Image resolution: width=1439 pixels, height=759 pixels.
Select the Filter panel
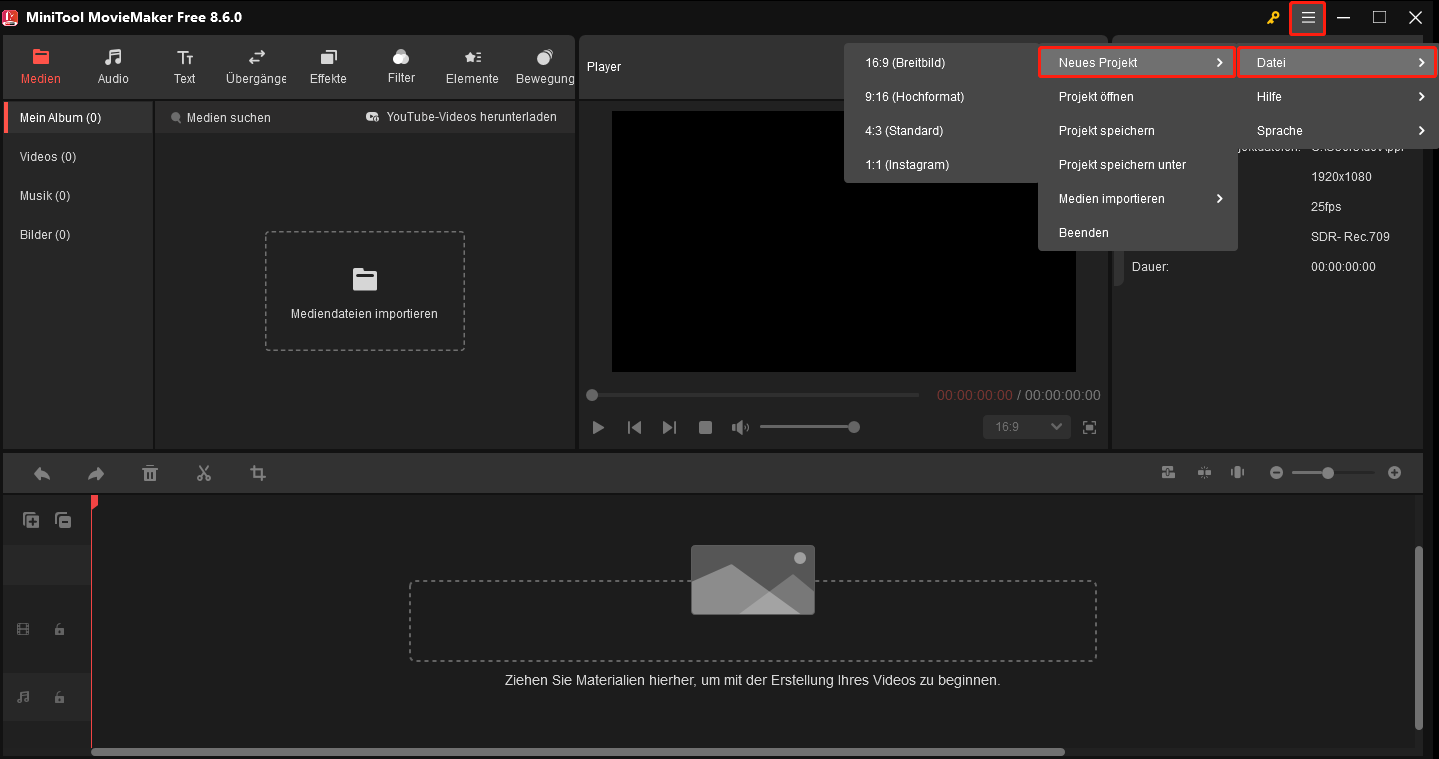[x=400, y=66]
